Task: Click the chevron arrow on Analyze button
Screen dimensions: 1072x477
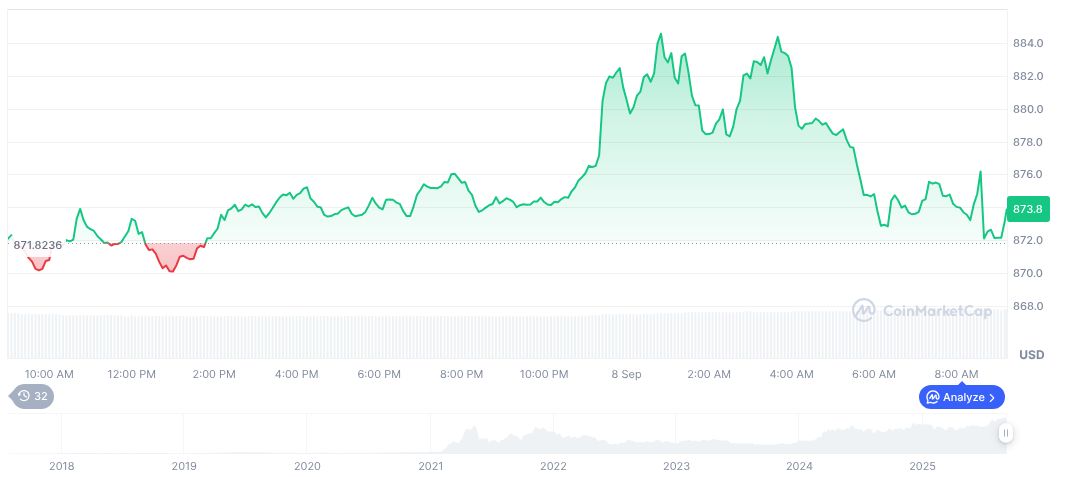Action: (x=991, y=397)
